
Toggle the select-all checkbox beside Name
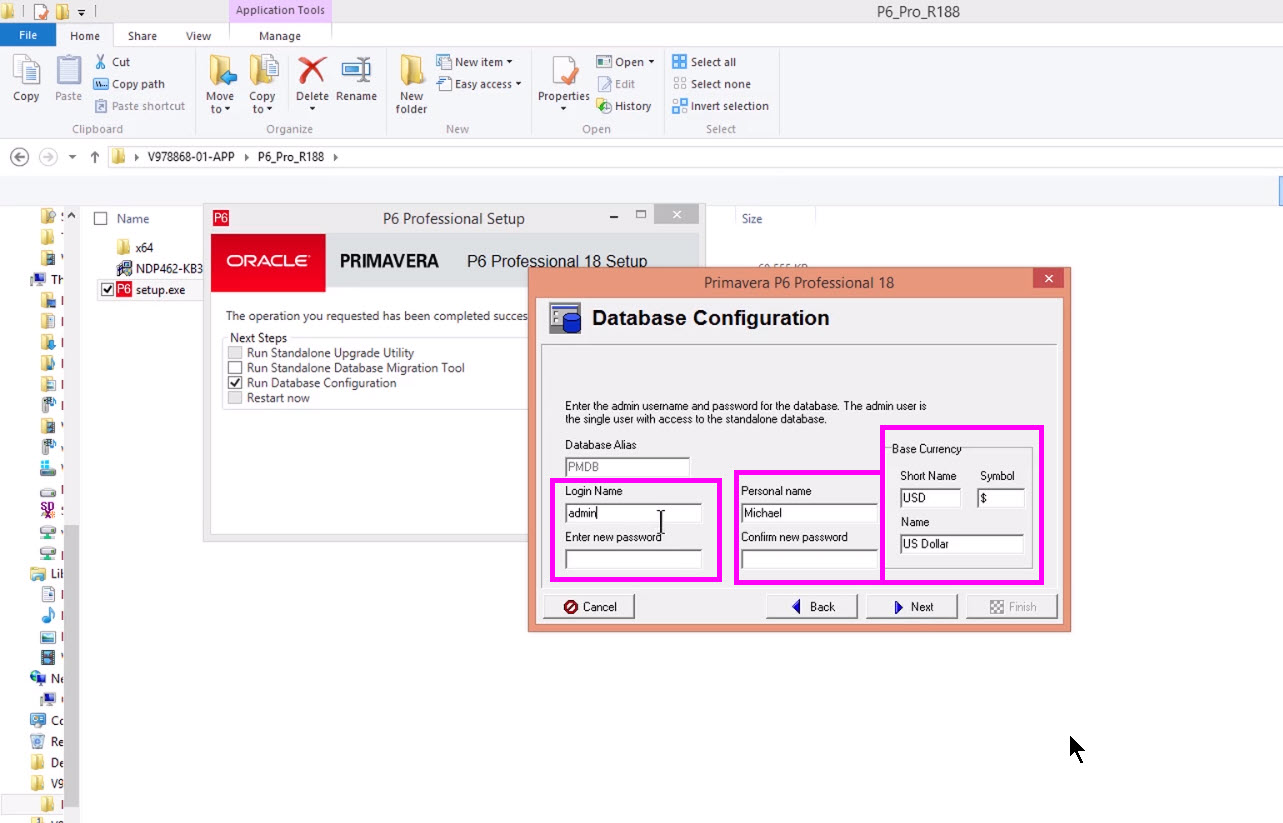coord(100,218)
